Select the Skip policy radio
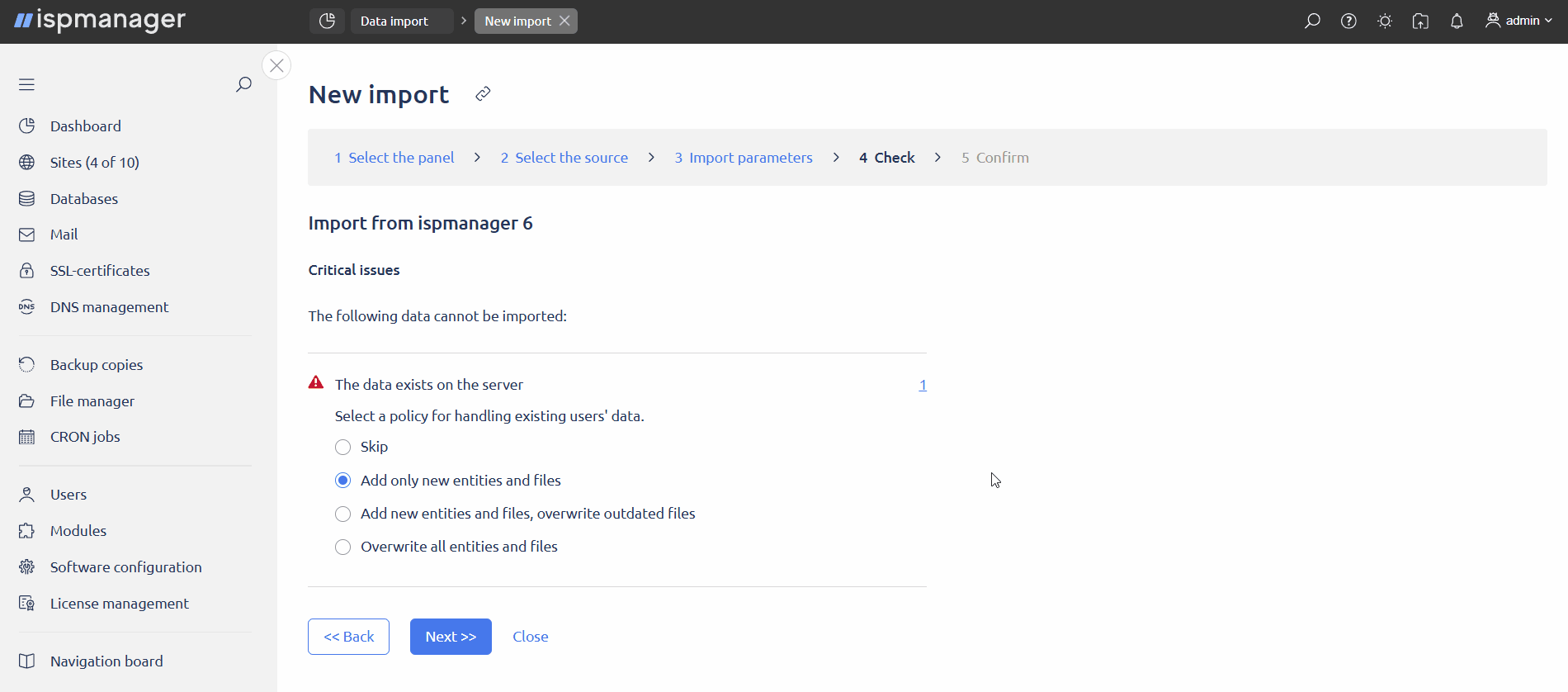Screen dimensions: 1568x692 click(343, 448)
